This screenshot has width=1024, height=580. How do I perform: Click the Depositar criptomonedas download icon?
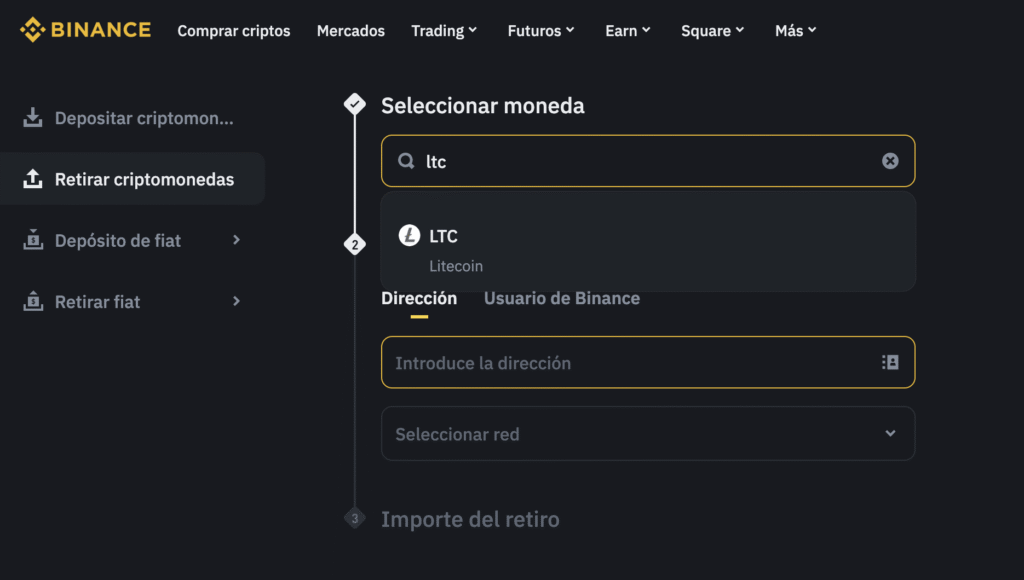(x=33, y=118)
